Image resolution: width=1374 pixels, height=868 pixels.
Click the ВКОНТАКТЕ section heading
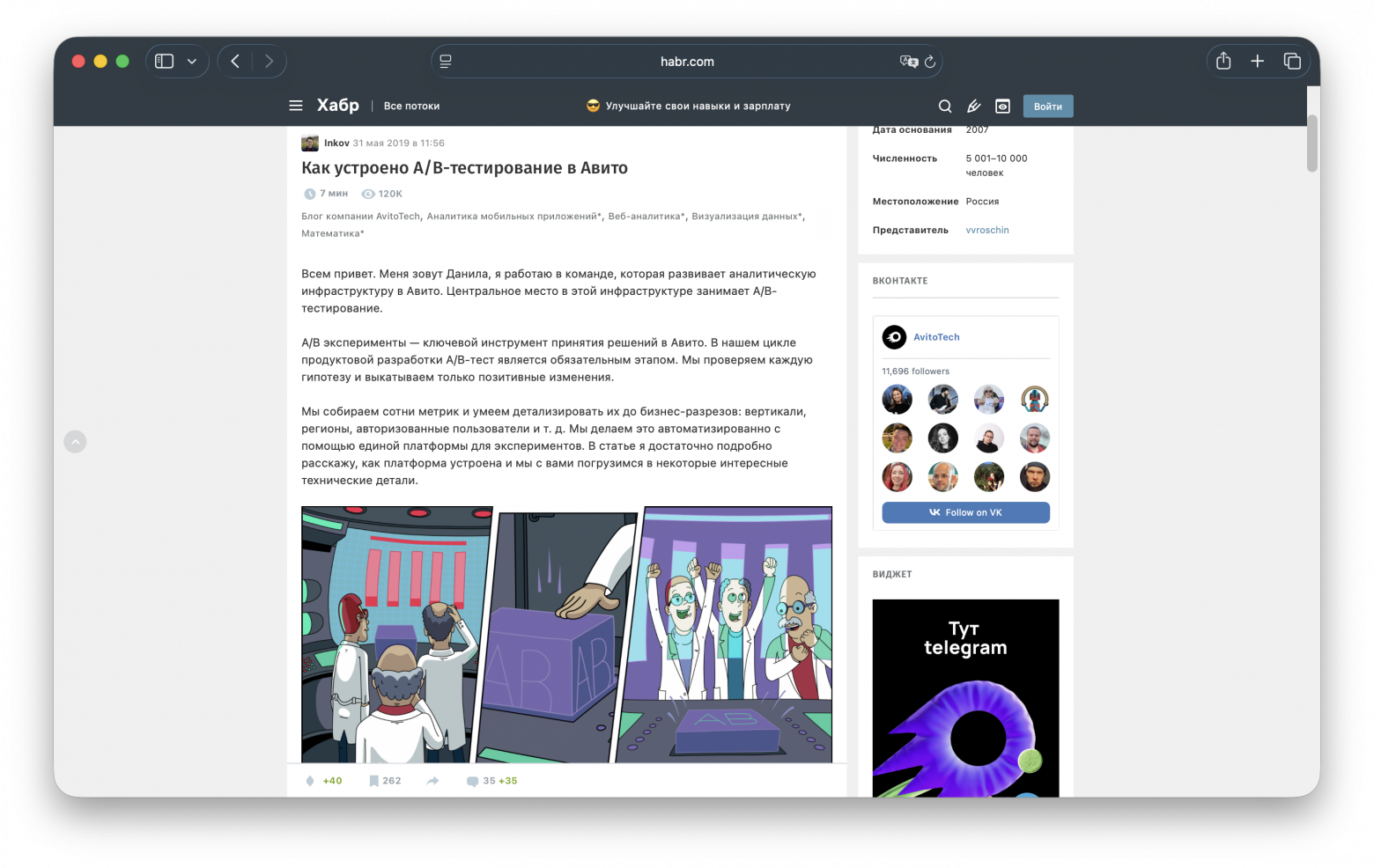[x=900, y=281]
